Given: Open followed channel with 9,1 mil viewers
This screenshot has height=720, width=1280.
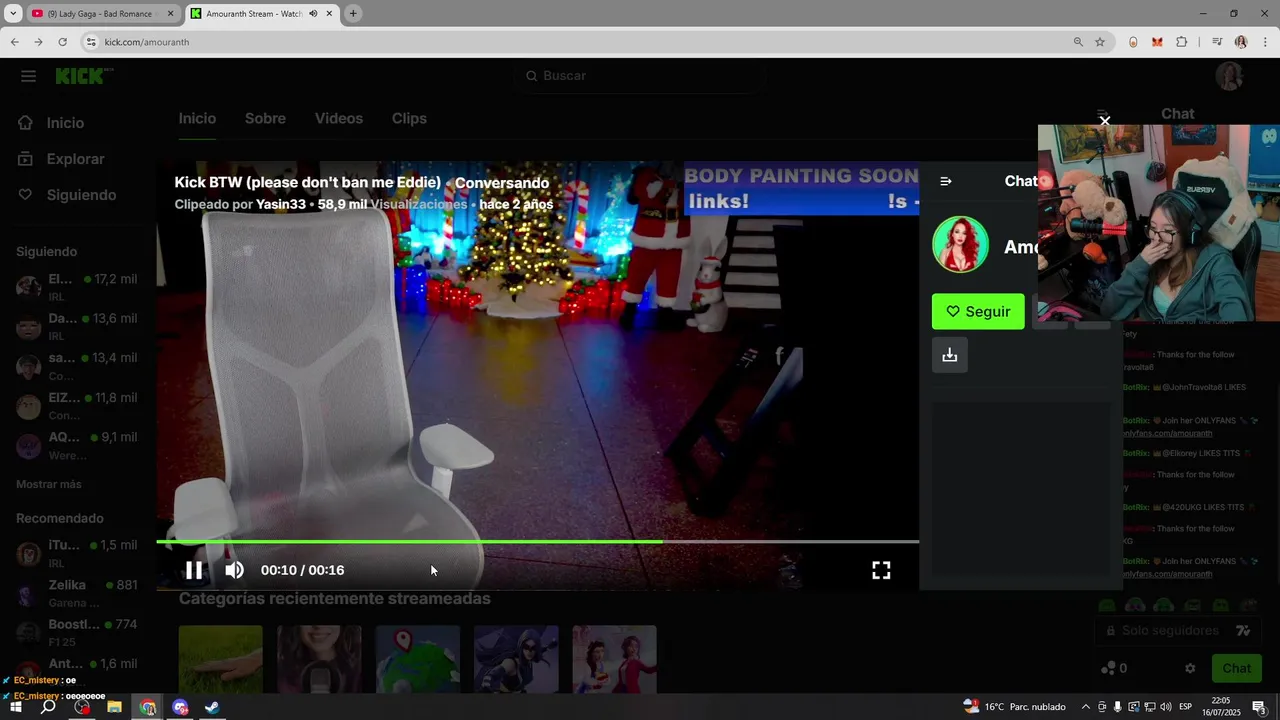Looking at the screenshot, I should (x=77, y=445).
